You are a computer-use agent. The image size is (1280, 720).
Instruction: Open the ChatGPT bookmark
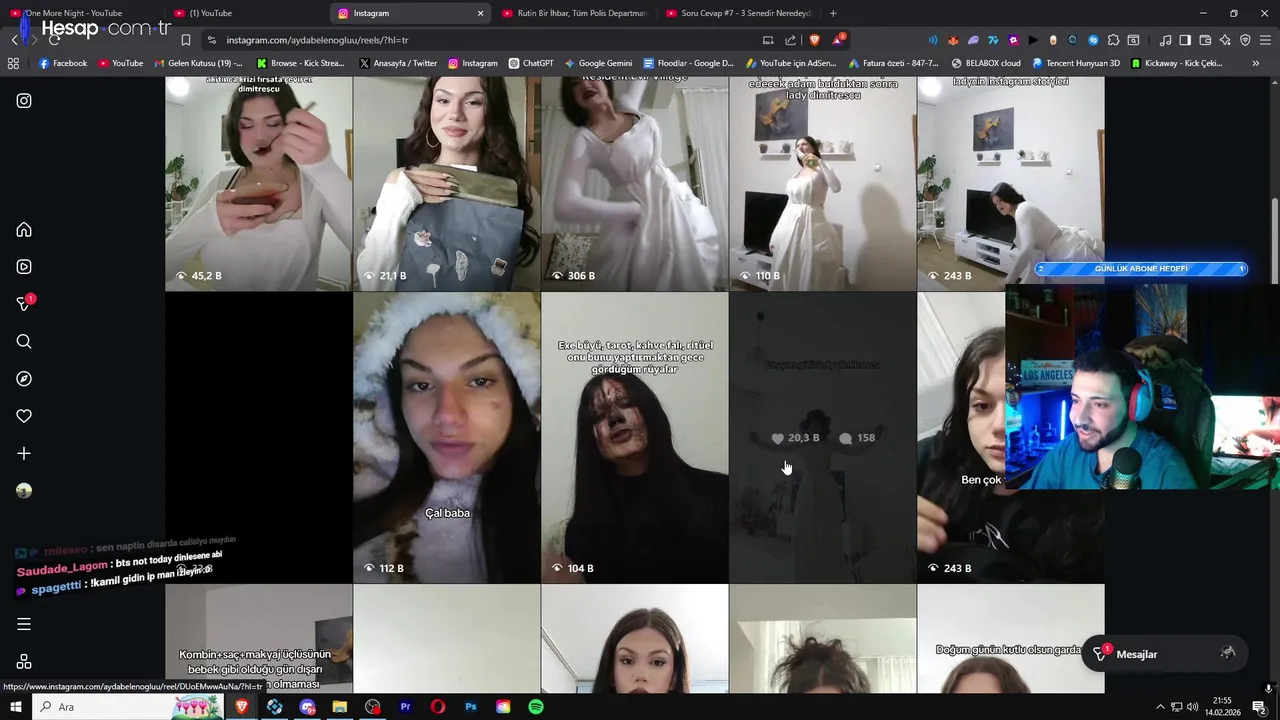coord(531,63)
